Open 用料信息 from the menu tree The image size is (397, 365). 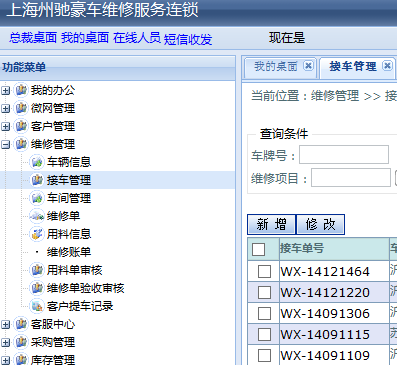pos(69,234)
